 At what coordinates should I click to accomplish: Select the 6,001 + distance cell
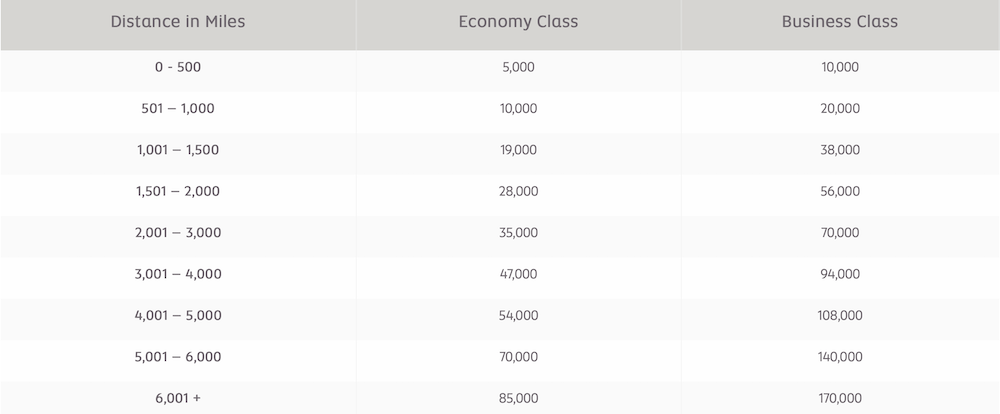coord(178,398)
